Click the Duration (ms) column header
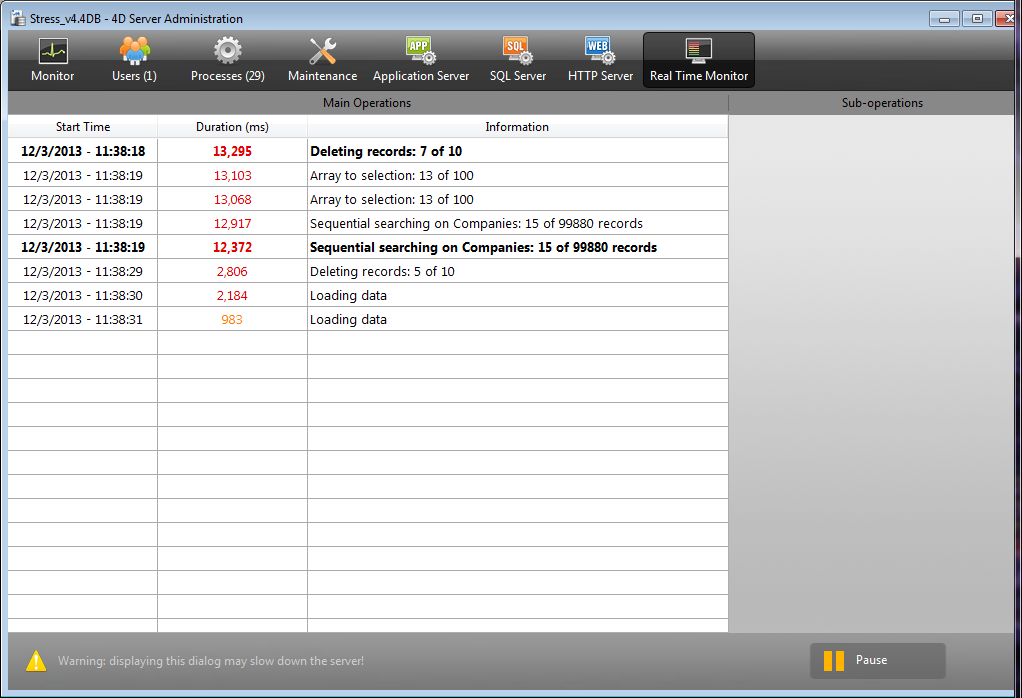This screenshot has height=698, width=1022. tap(232, 127)
